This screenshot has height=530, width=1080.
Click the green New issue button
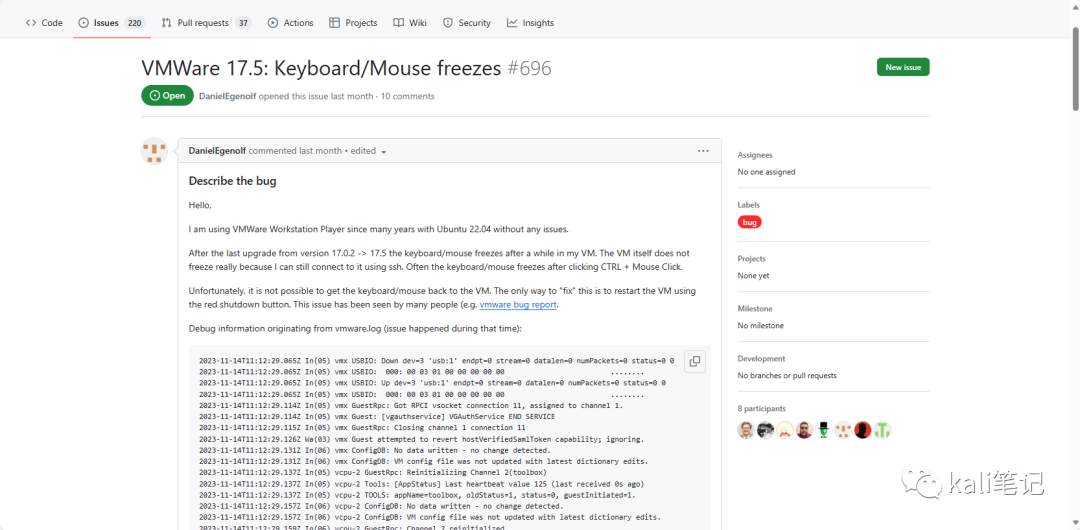tap(903, 67)
